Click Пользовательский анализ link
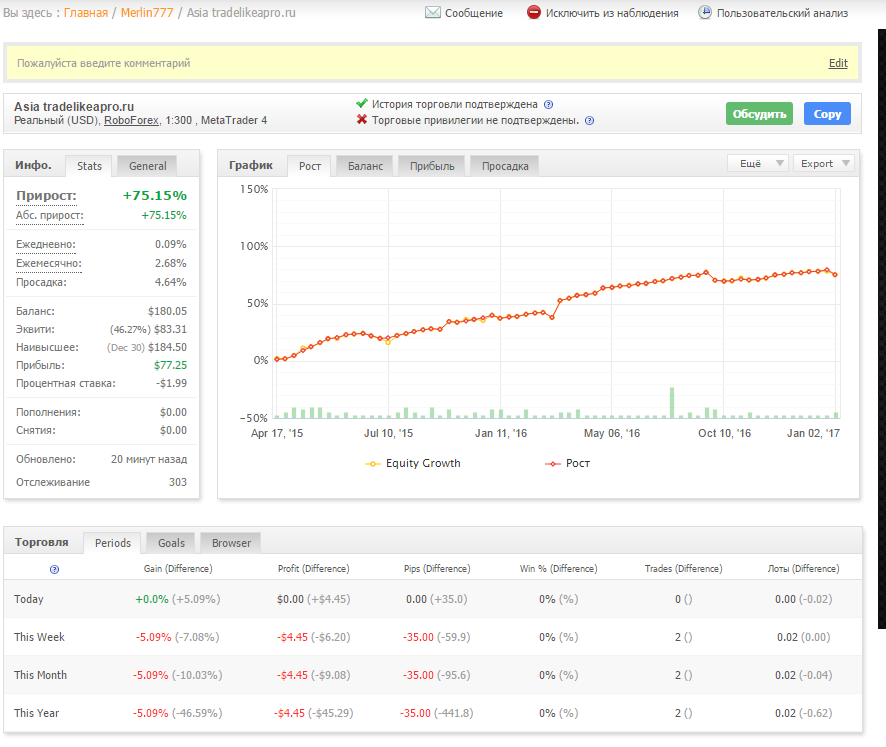Viewport: 886px width, 747px height. coord(782,13)
